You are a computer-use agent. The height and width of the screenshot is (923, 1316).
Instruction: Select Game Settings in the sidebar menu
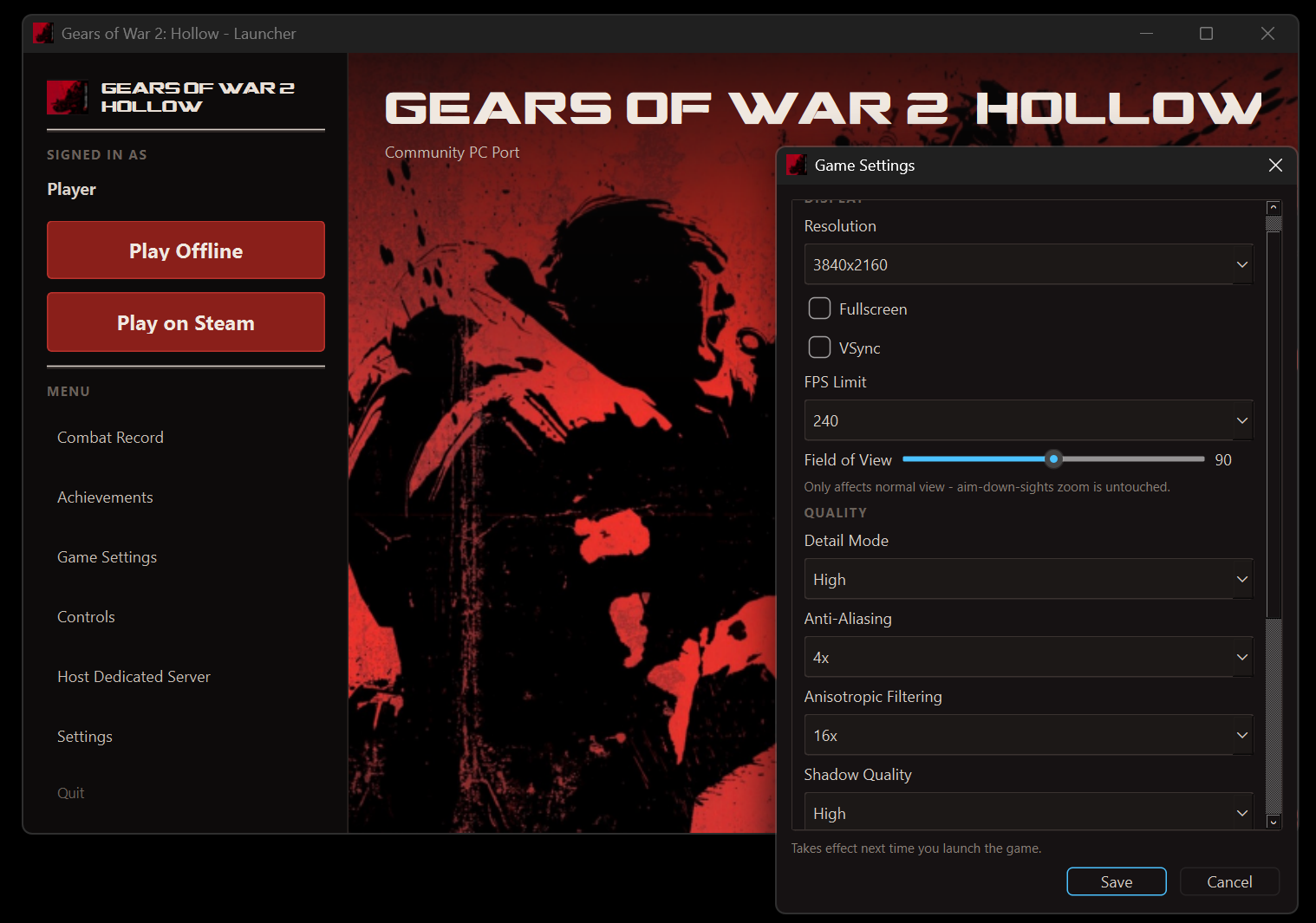[x=107, y=557]
